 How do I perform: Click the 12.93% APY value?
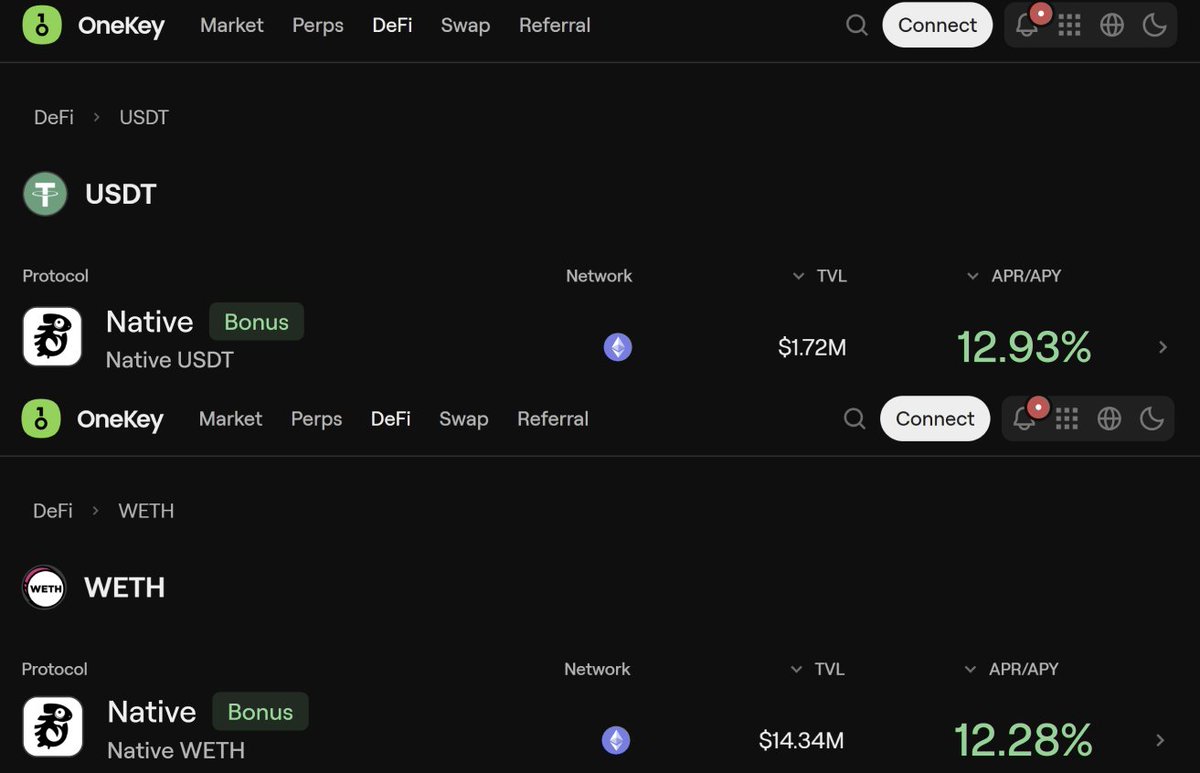coord(1024,347)
